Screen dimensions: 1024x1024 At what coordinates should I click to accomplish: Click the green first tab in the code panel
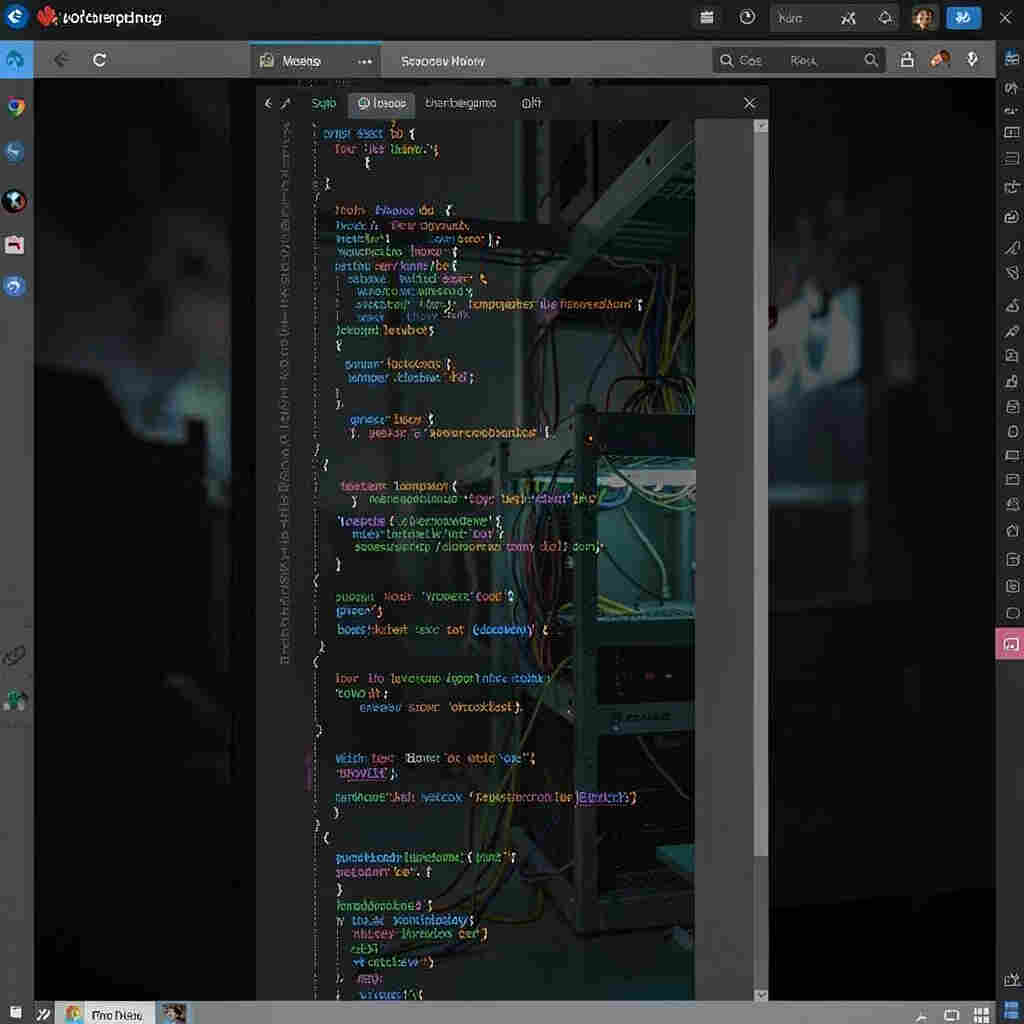pyautogui.click(x=323, y=103)
